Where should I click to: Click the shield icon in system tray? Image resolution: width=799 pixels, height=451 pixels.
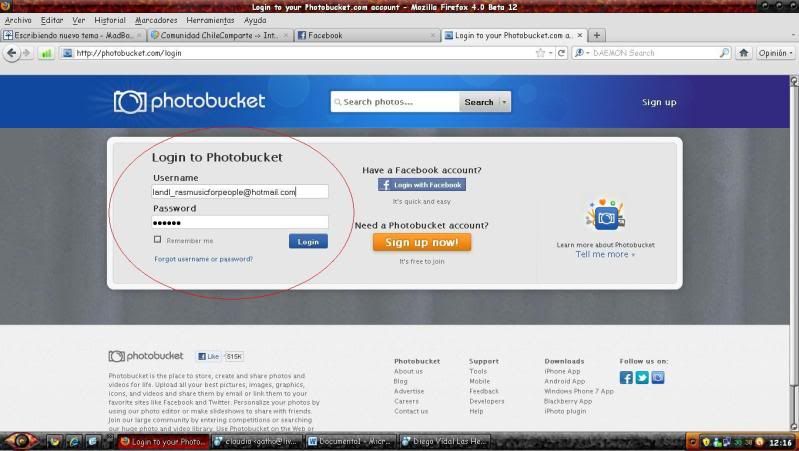pyautogui.click(x=706, y=442)
